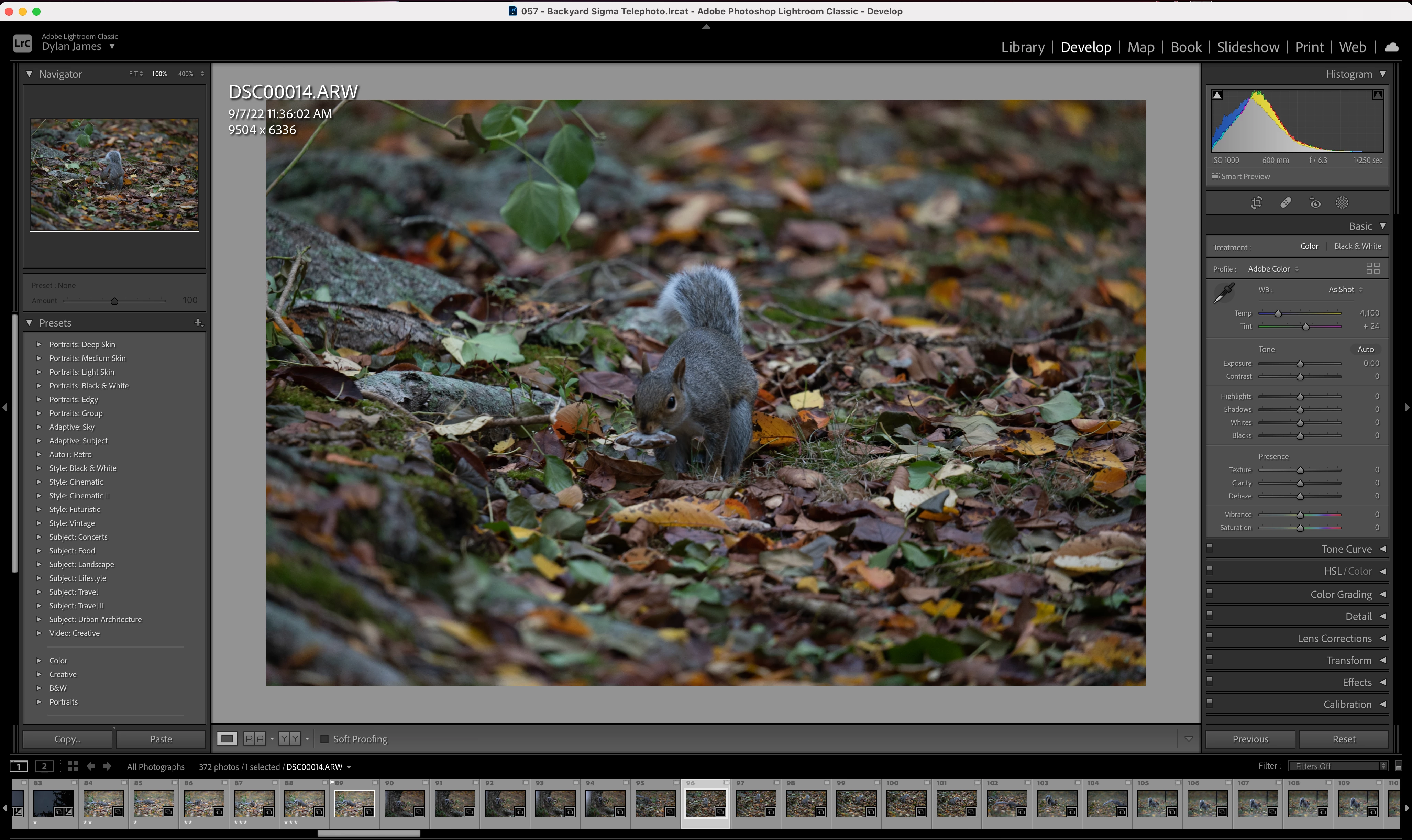Switch to the Library module

click(1023, 47)
